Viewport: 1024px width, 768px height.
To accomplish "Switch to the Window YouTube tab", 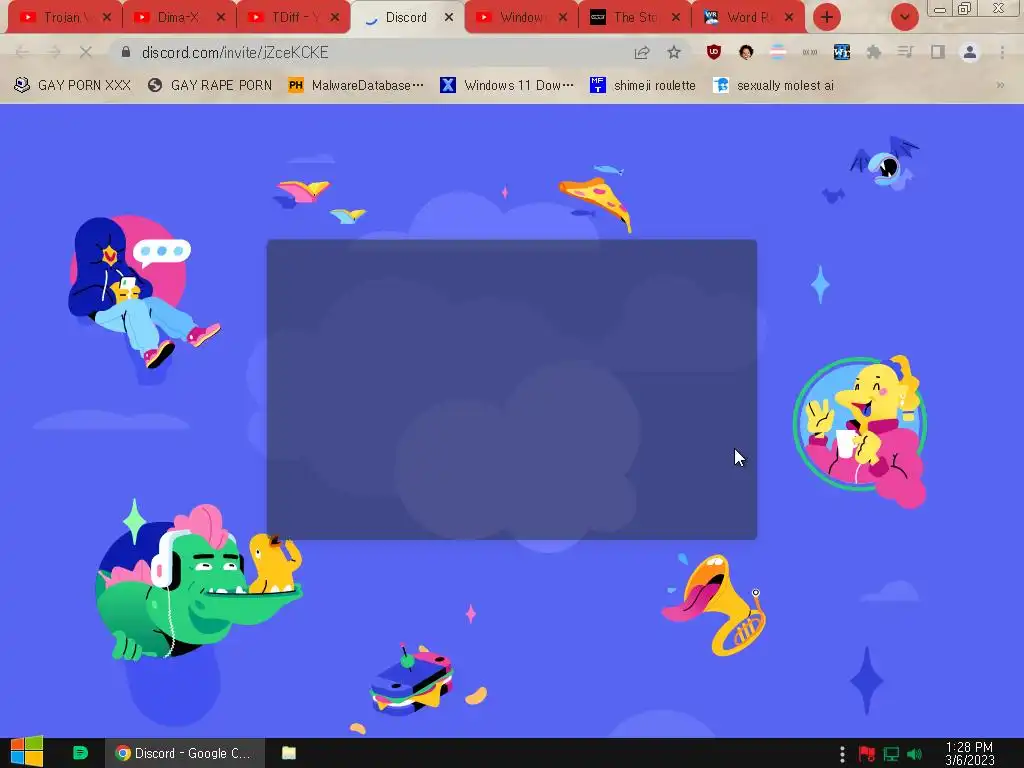I will point(520,17).
